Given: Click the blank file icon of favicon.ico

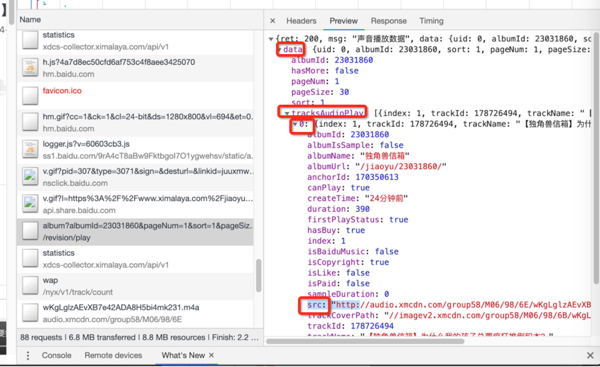Looking at the screenshot, I should 30,95.
